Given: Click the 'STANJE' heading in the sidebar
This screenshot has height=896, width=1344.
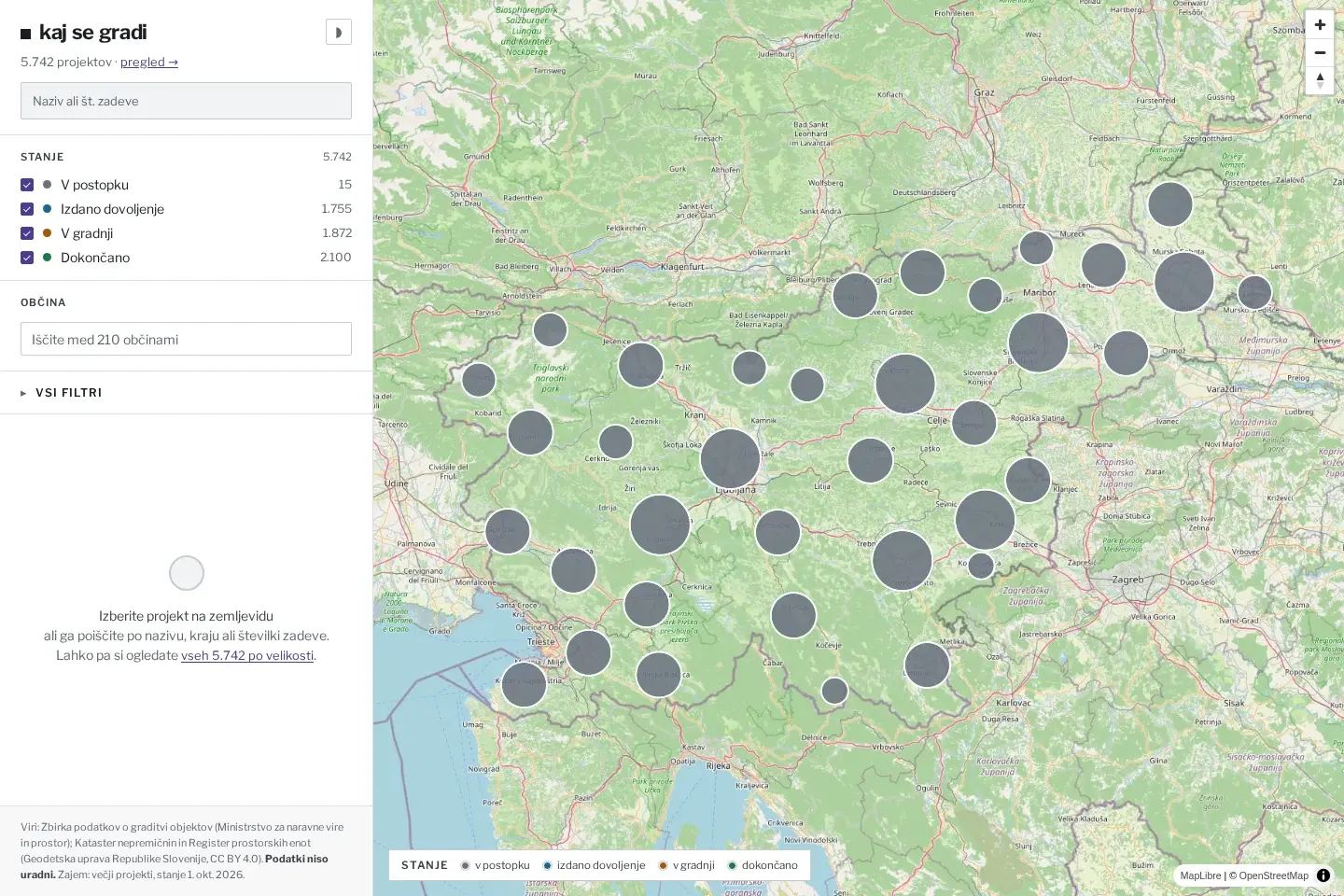Looking at the screenshot, I should (x=42, y=157).
